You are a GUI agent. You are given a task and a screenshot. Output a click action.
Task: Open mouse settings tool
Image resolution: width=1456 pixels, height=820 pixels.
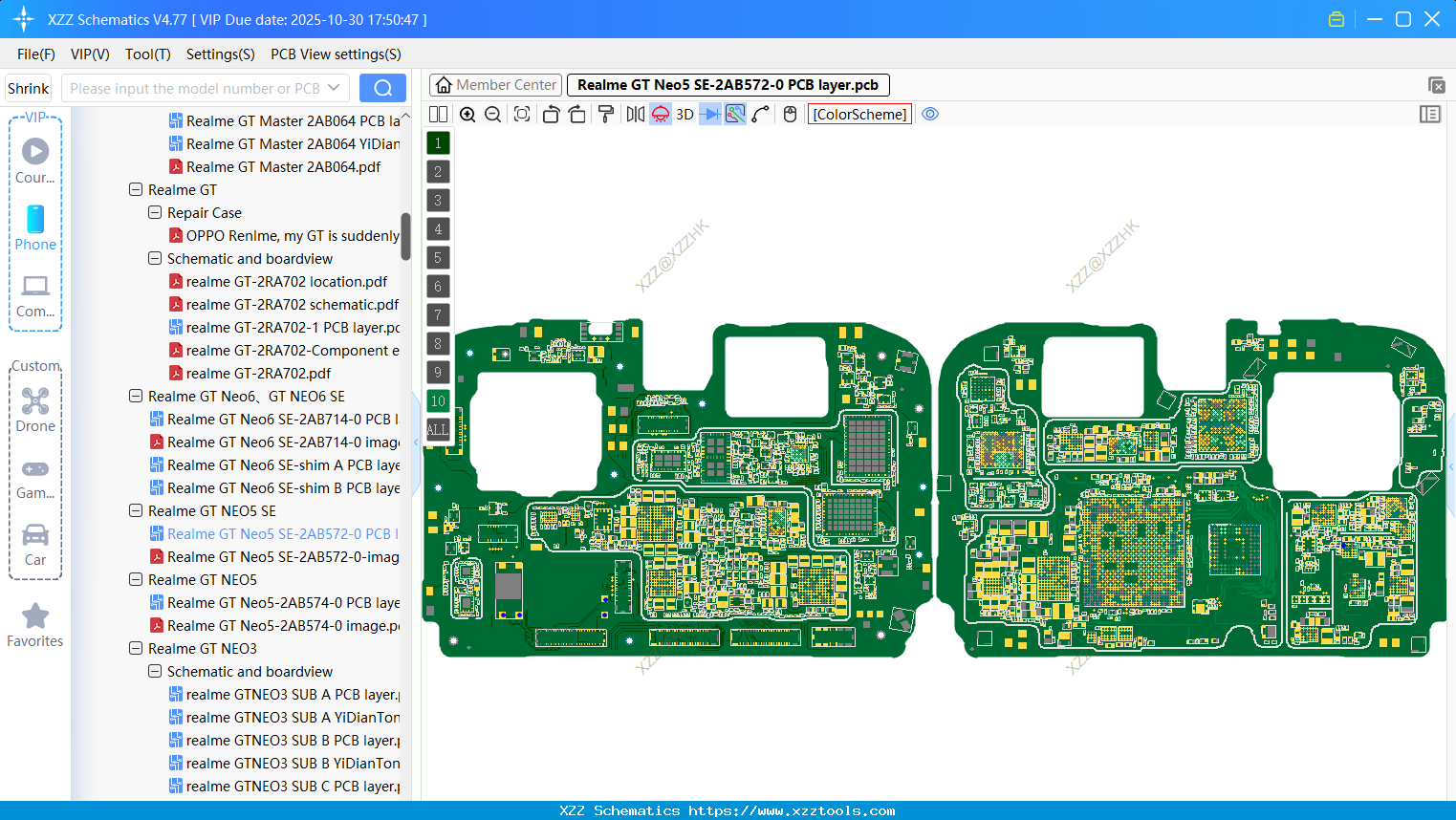[789, 114]
